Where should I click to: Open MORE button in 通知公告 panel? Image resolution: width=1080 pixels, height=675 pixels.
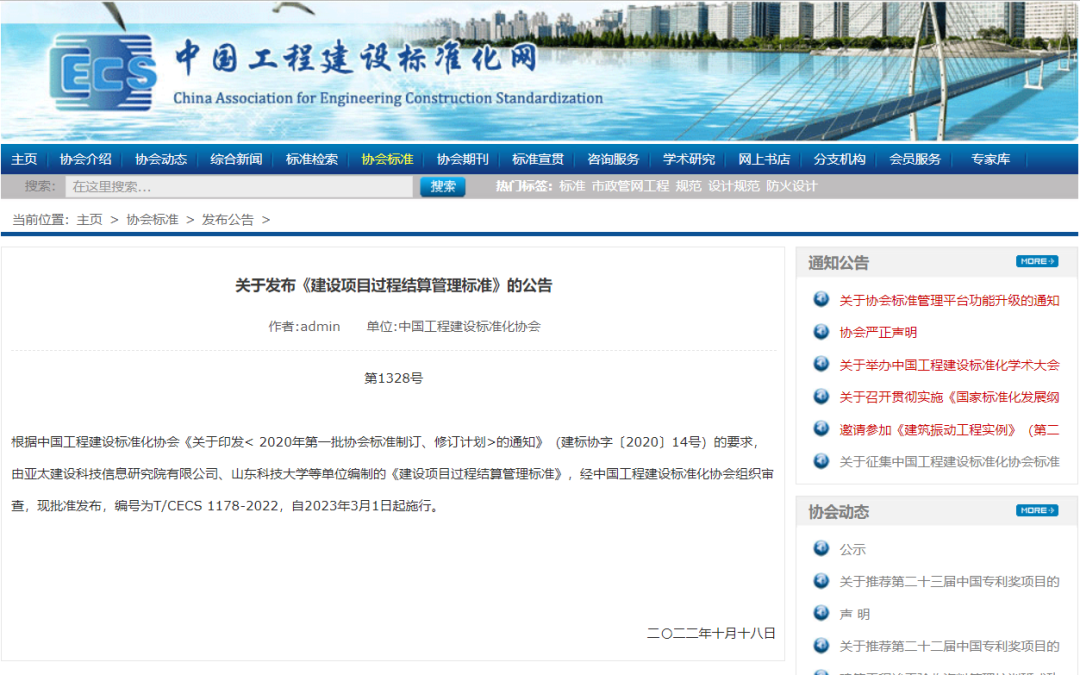click(1036, 262)
